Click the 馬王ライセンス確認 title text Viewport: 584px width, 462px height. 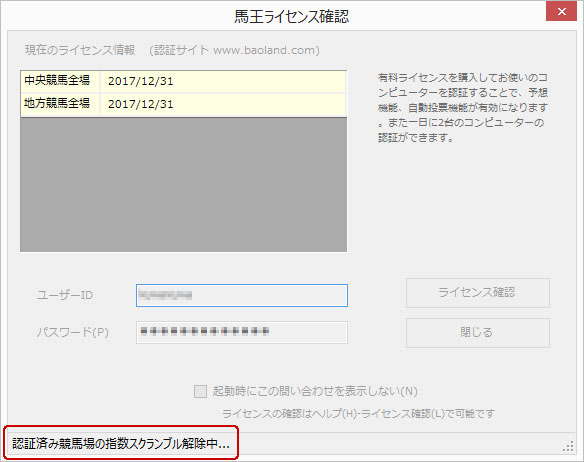292,16
